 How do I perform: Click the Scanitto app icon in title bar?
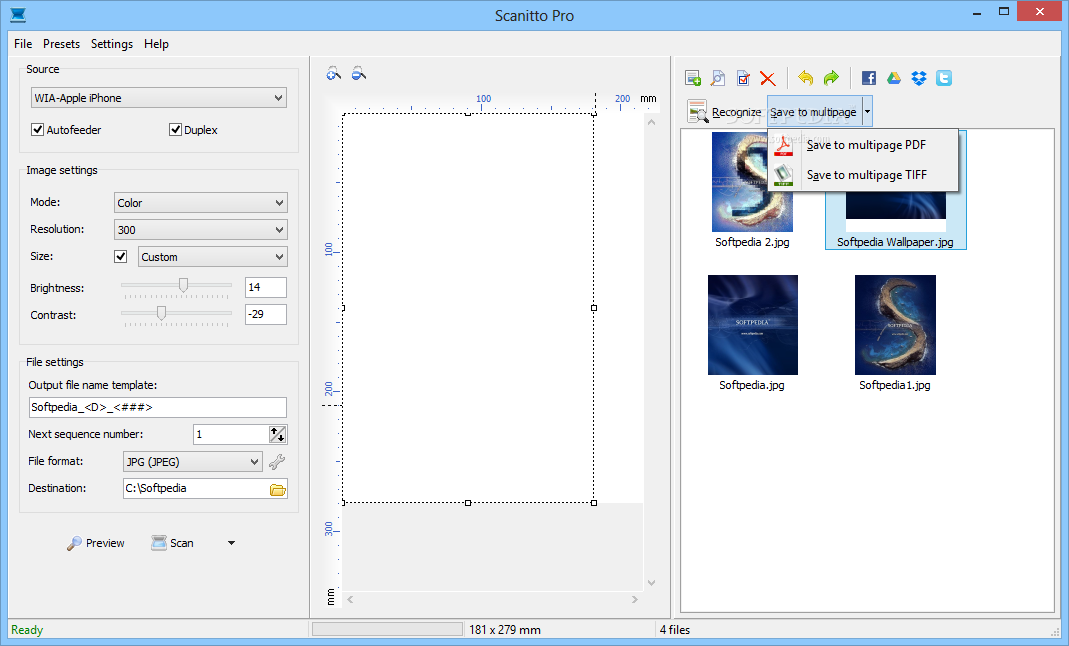point(18,14)
